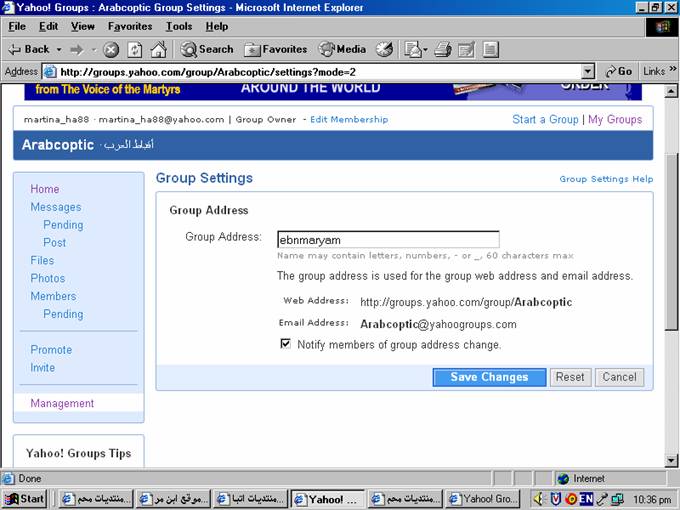Image resolution: width=680 pixels, height=510 pixels.
Task: Click the Discuss toolbar icon
Action: click(x=490, y=50)
